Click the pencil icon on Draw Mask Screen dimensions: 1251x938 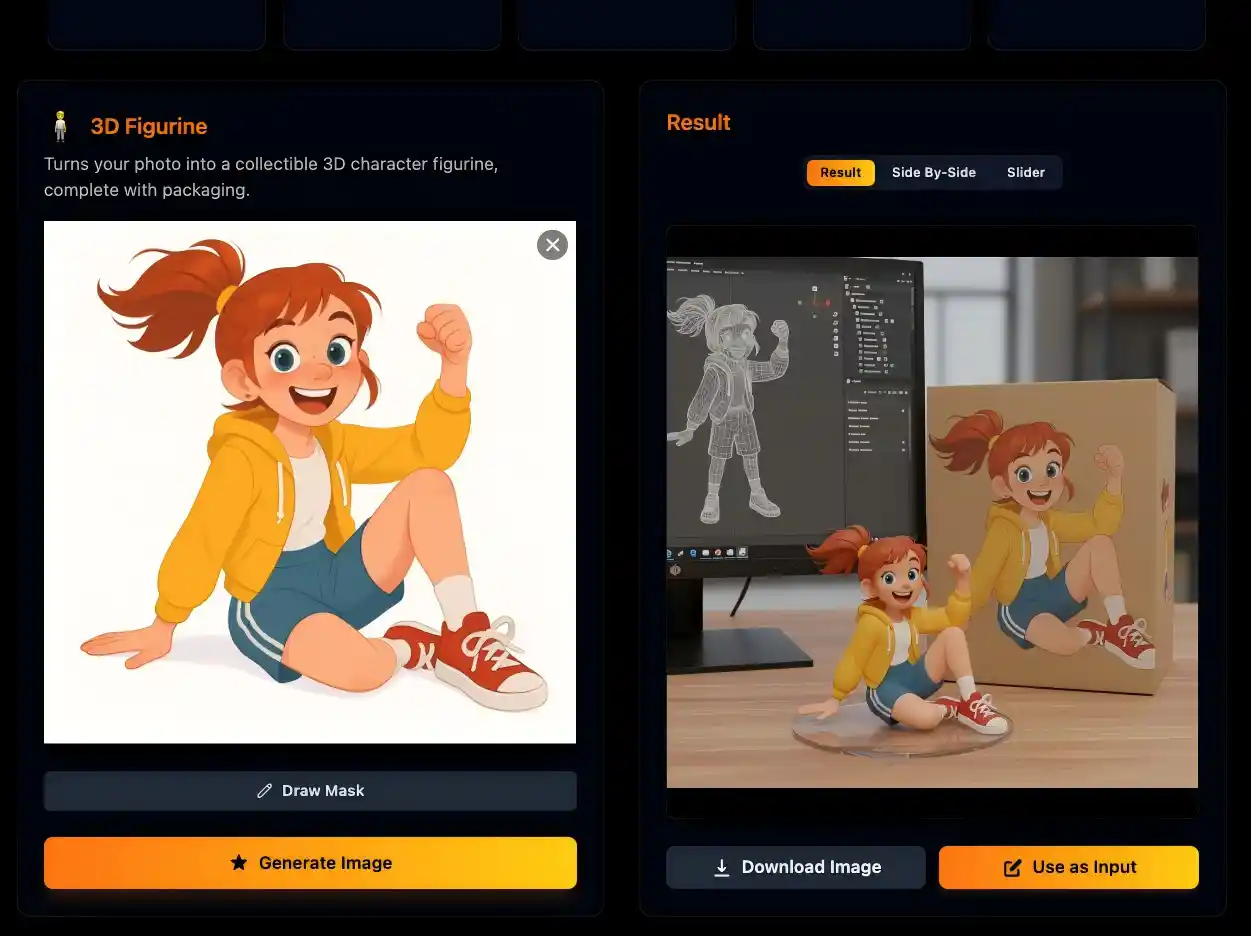pos(264,791)
